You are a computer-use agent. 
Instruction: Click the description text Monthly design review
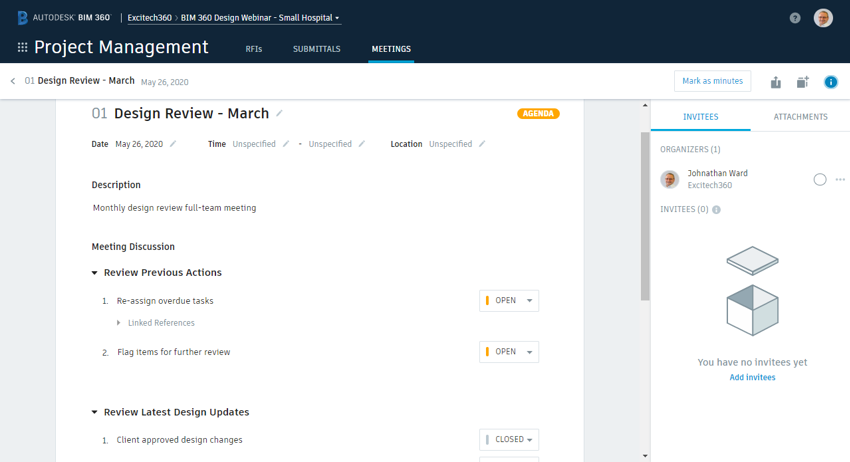click(x=175, y=208)
